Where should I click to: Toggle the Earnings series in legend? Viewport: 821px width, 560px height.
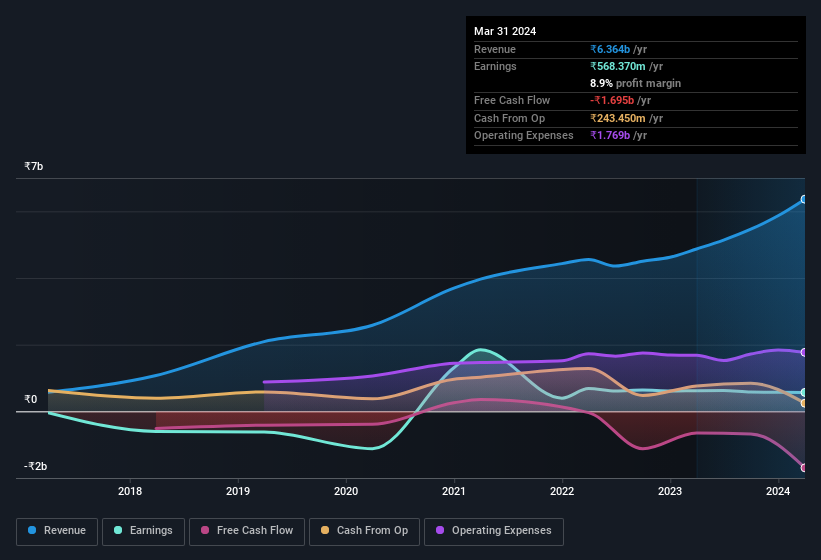click(x=143, y=531)
